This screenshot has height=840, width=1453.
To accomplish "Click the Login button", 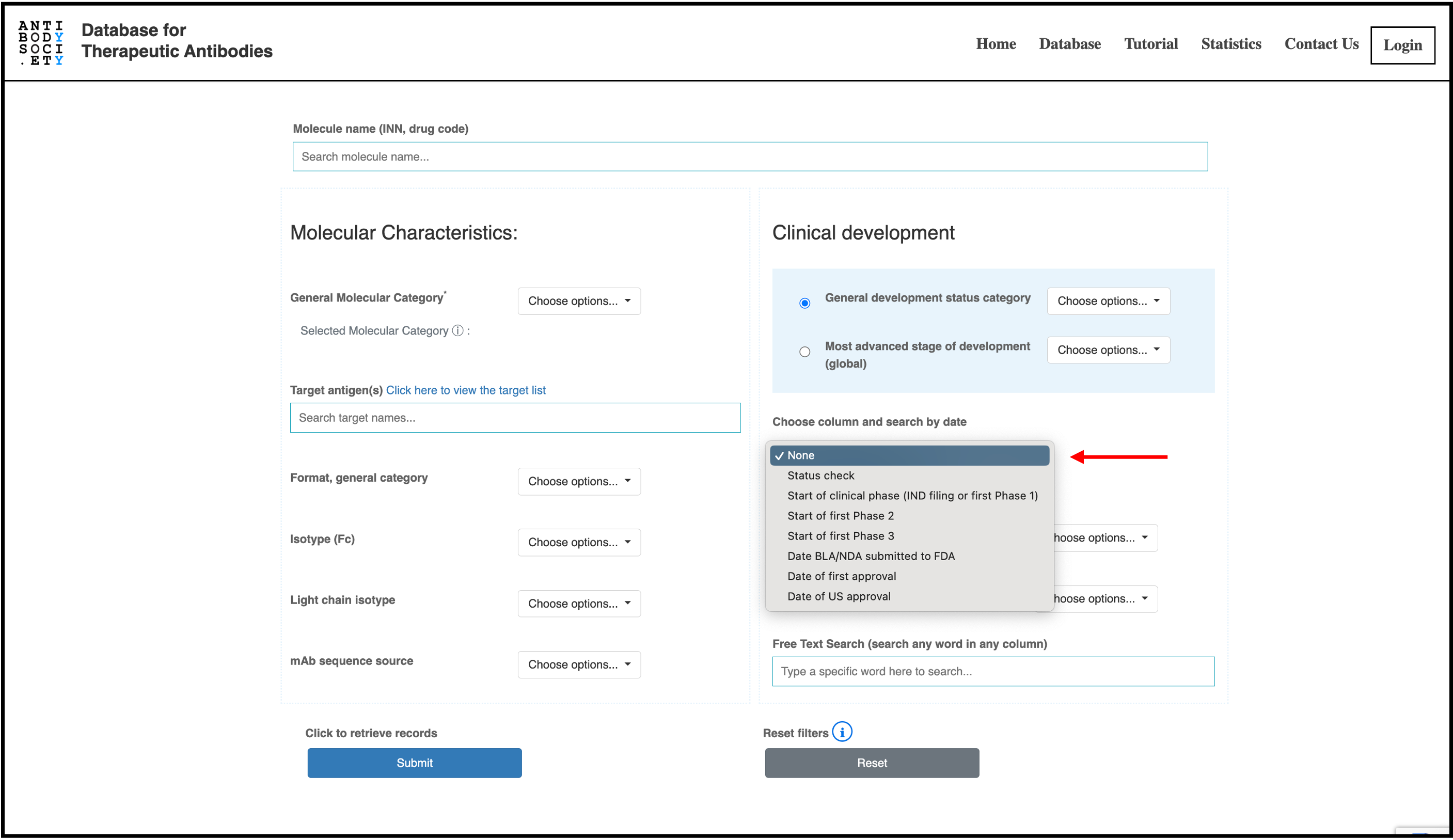I will tap(1402, 45).
